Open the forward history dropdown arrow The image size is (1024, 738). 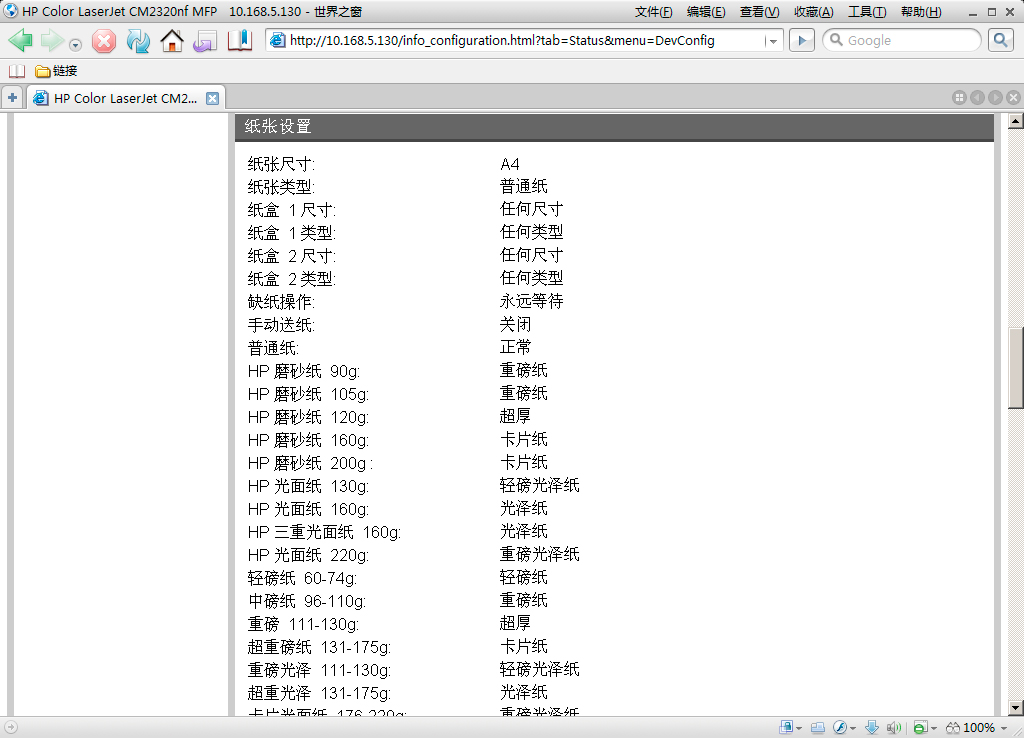click(76, 44)
